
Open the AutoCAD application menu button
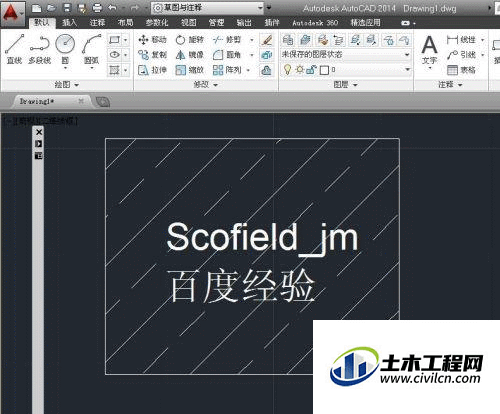pyautogui.click(x=12, y=13)
